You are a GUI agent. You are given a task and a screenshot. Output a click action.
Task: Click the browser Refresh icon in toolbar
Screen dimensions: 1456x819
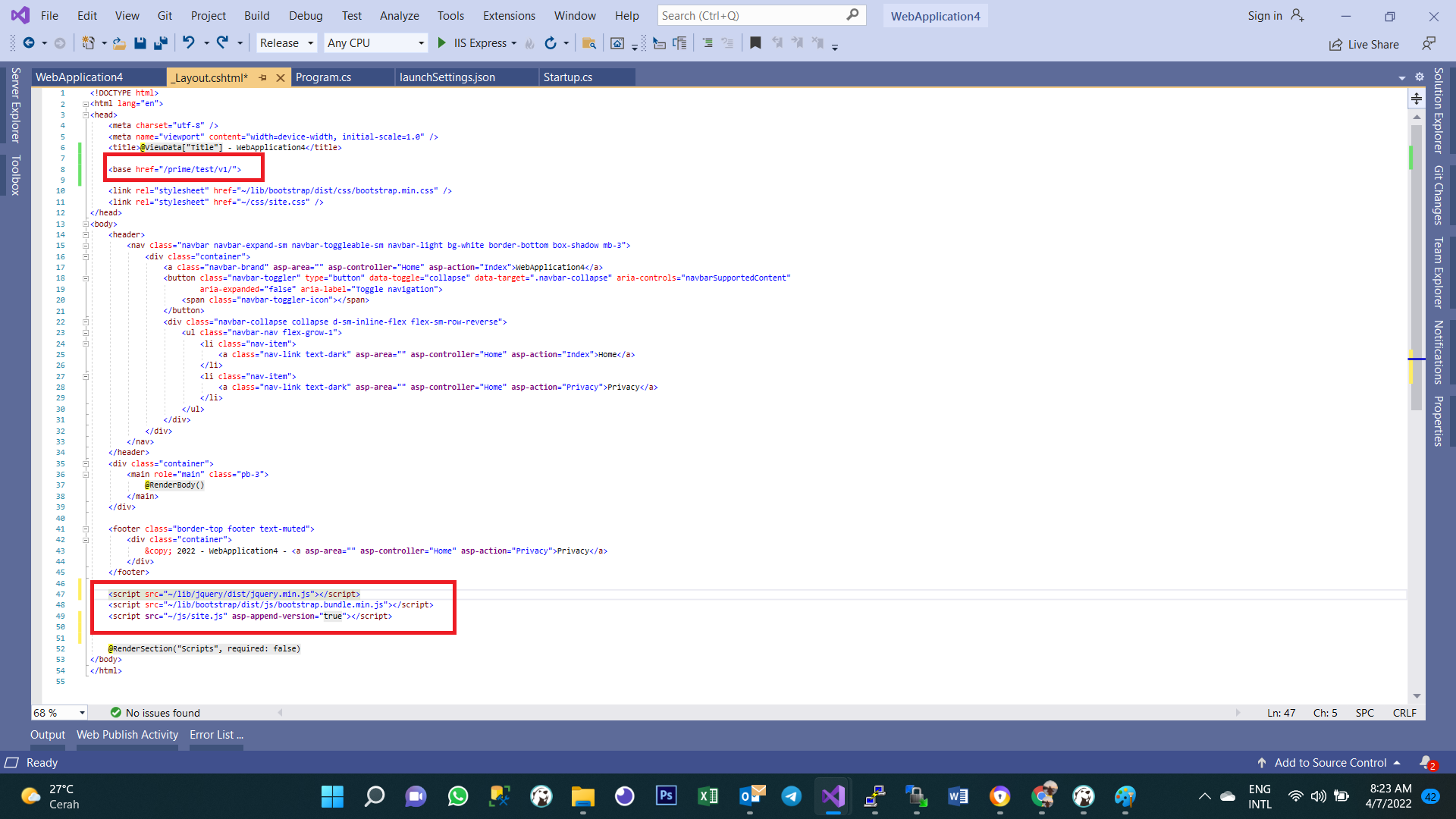tap(551, 43)
